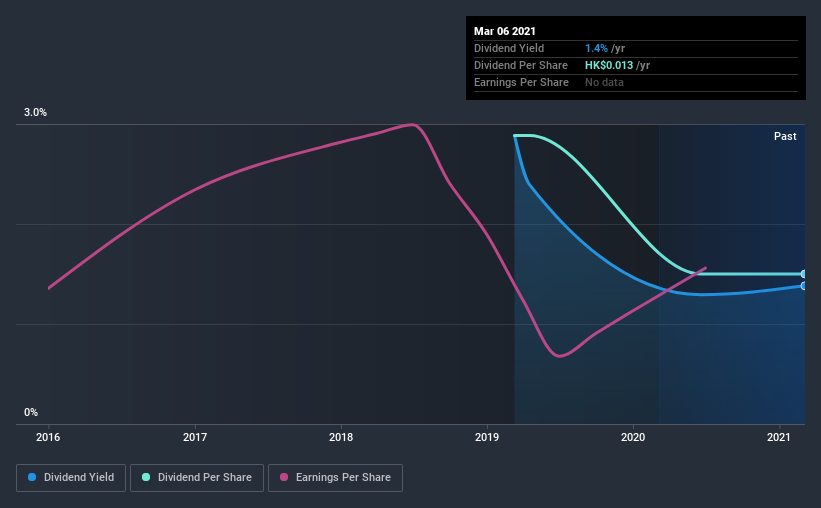This screenshot has height=508, width=821.
Task: Click the Mar 06 2021 tooltip date
Action: point(505,31)
